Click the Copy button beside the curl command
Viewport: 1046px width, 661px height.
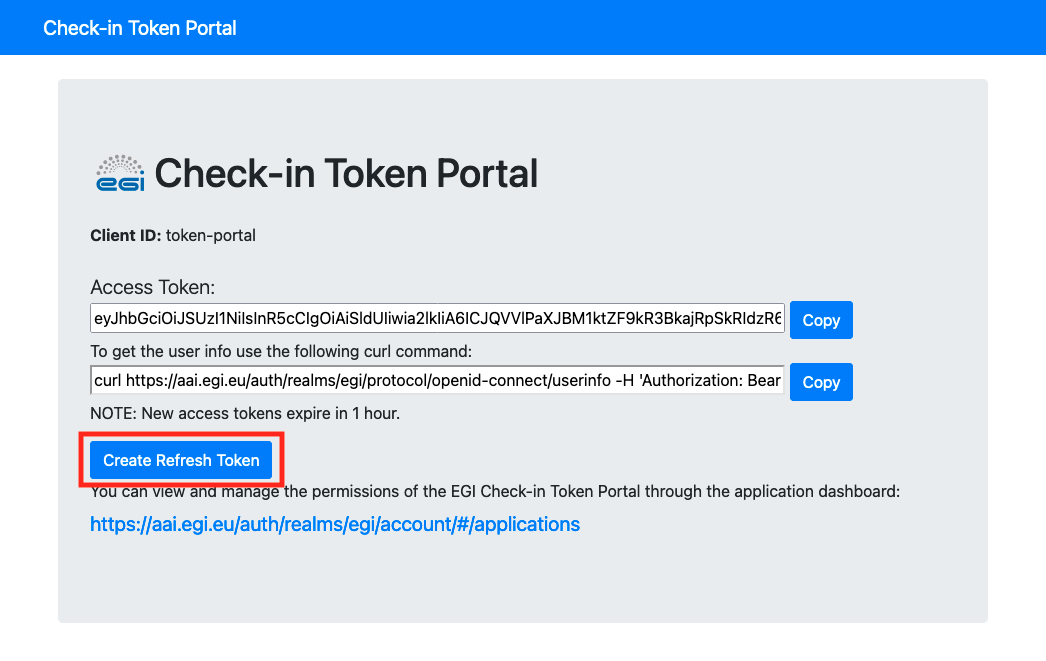coord(820,381)
